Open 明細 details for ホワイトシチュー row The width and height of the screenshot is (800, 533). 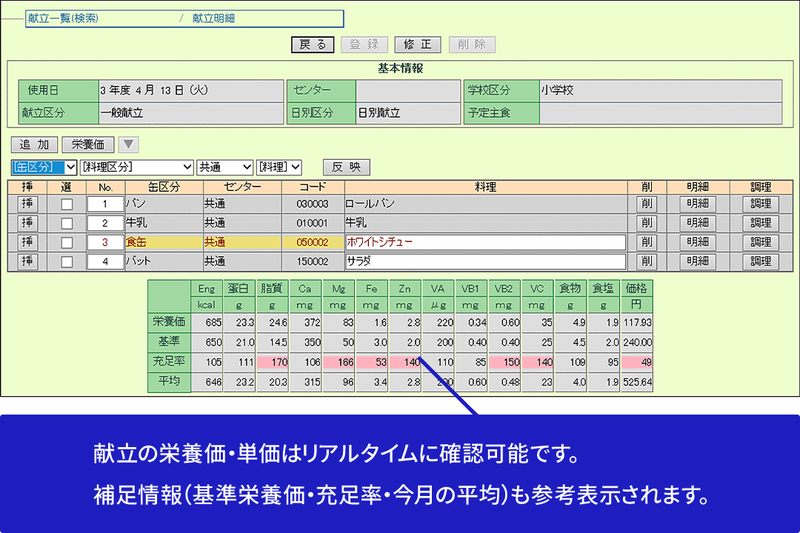point(697,242)
